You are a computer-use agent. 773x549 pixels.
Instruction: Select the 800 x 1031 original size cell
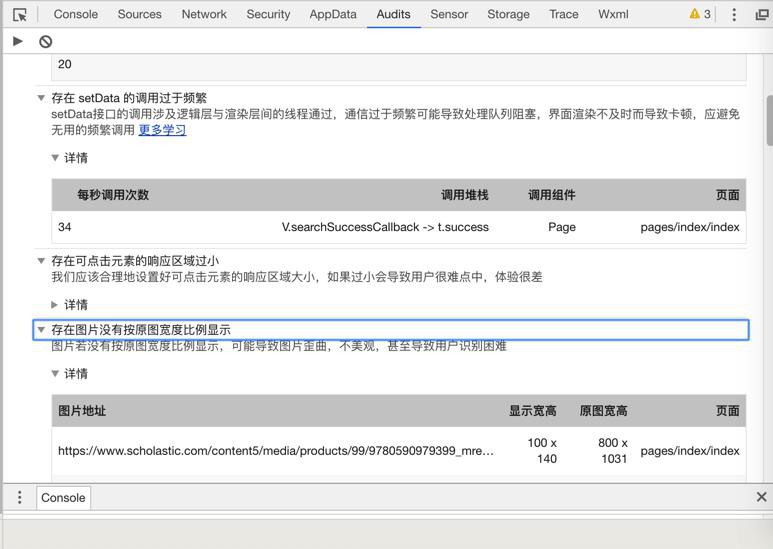[x=613, y=450]
